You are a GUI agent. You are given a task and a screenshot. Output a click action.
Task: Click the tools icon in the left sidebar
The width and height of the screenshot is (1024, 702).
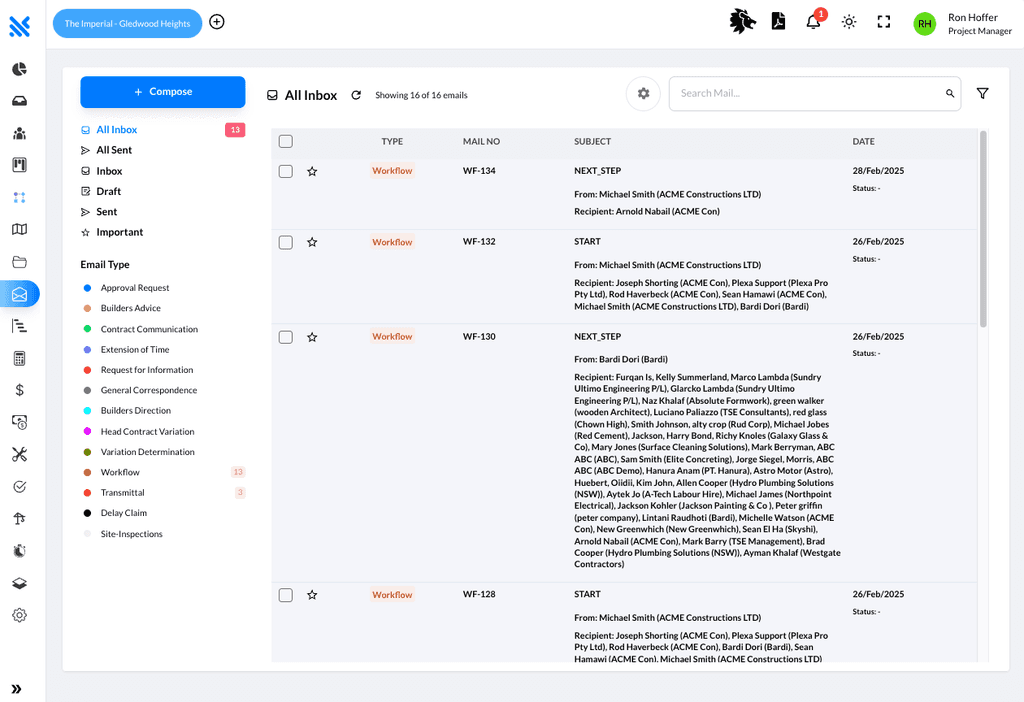point(18,454)
